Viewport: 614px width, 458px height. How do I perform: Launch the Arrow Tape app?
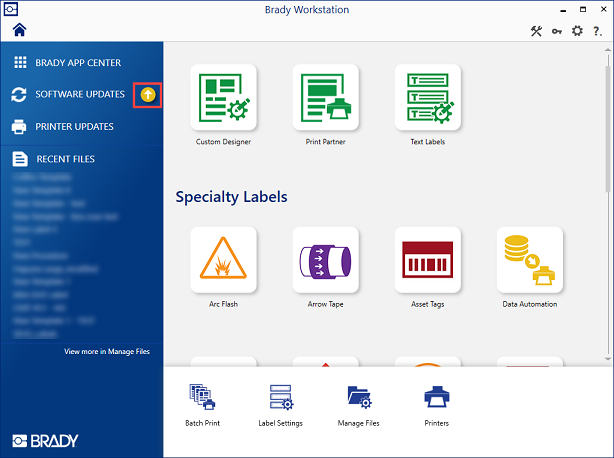pos(325,260)
